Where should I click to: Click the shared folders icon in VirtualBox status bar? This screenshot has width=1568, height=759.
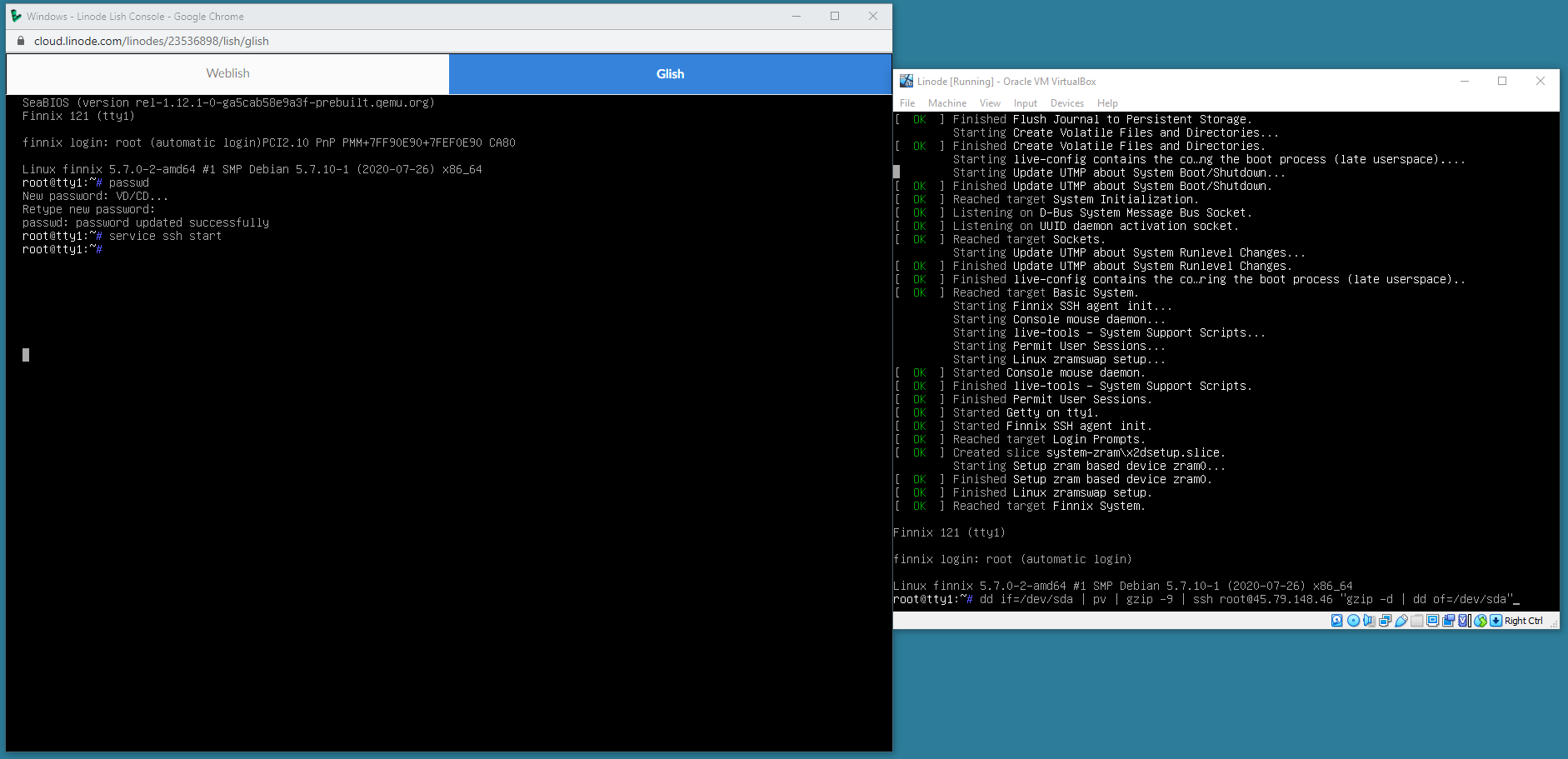[1416, 620]
